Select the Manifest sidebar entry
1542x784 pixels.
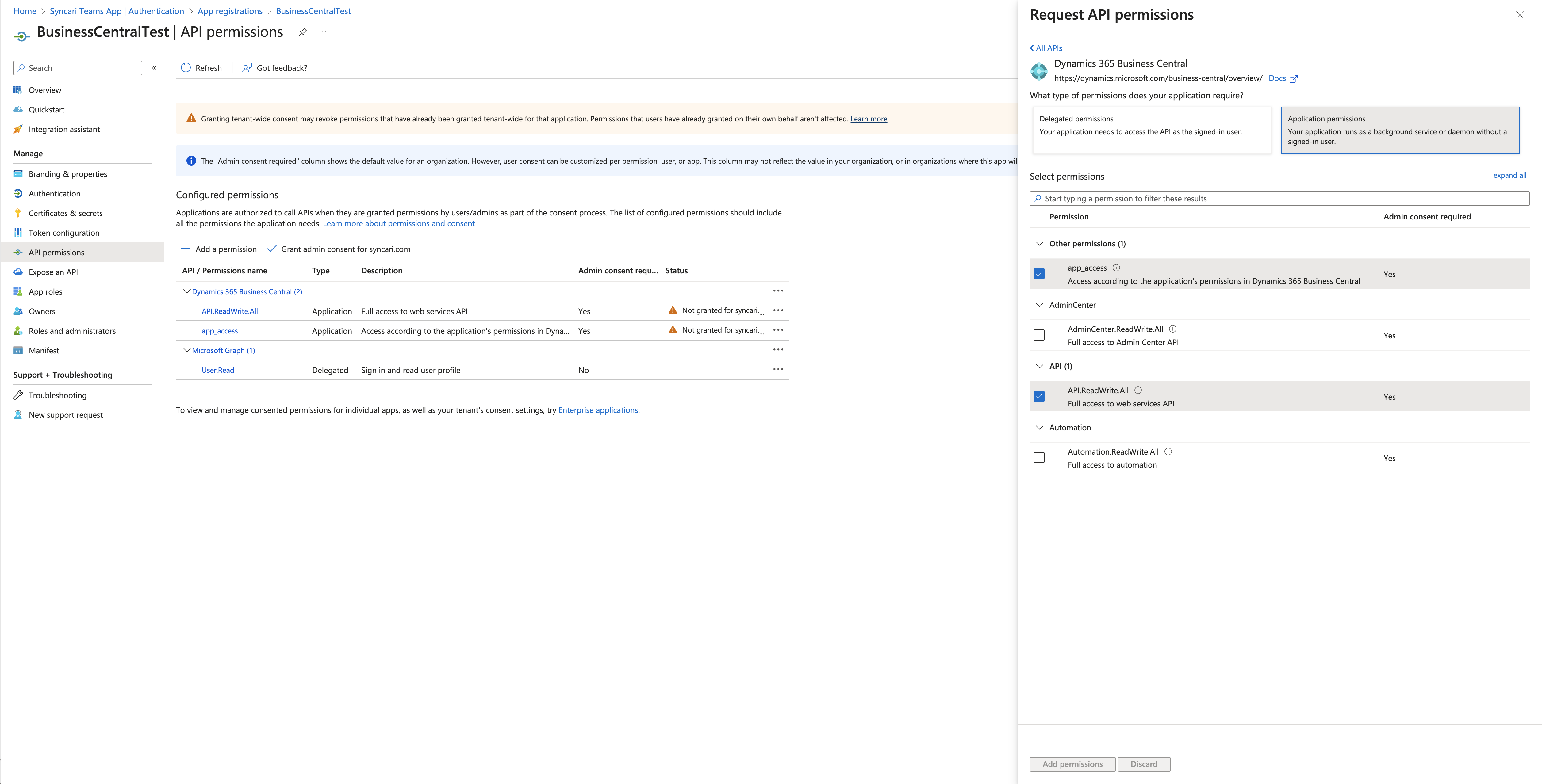coord(43,350)
